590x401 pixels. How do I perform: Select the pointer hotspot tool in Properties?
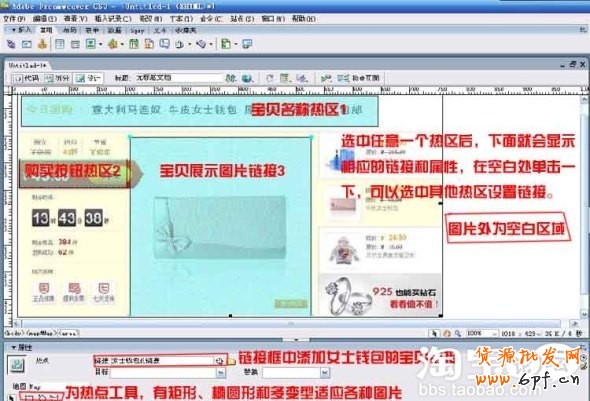[x=11, y=397]
